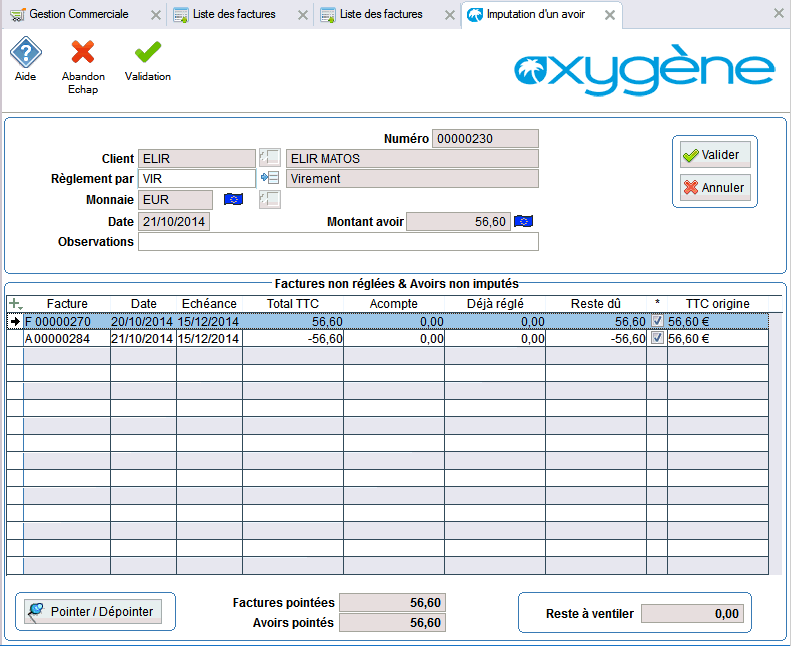Click the EU flag beside Montant avoir
This screenshot has width=791, height=646.
point(523,221)
